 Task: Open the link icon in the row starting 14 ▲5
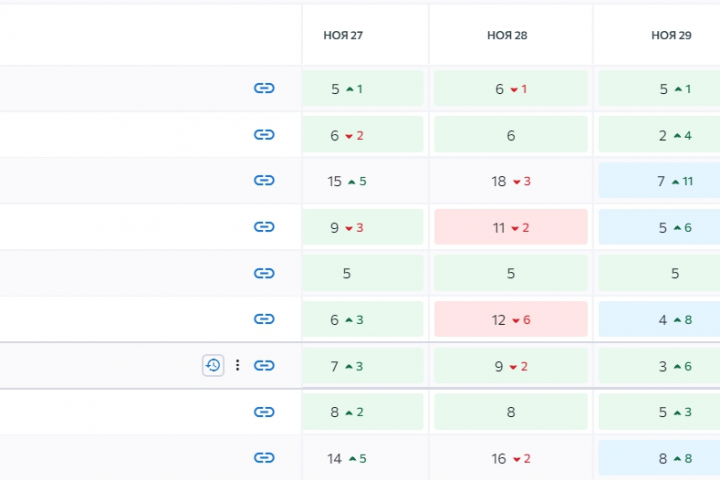click(x=264, y=458)
